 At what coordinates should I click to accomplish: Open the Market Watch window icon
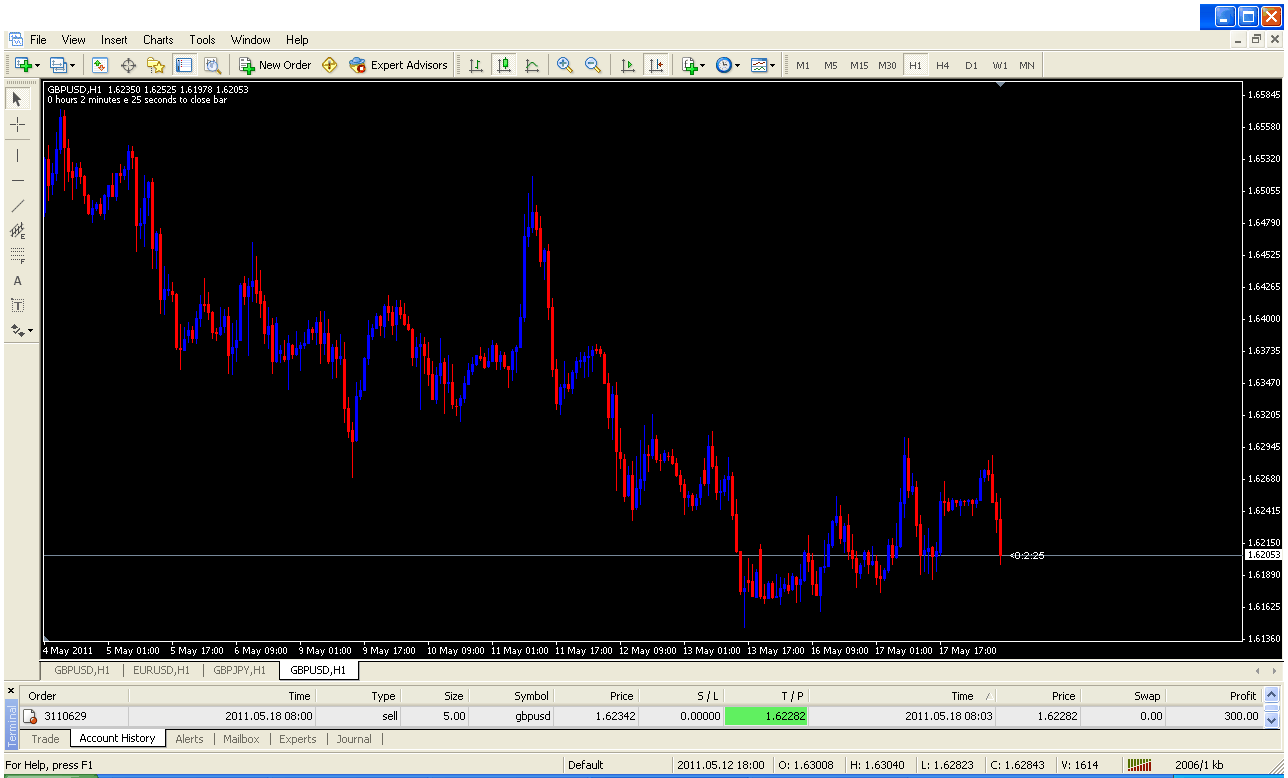pos(100,65)
